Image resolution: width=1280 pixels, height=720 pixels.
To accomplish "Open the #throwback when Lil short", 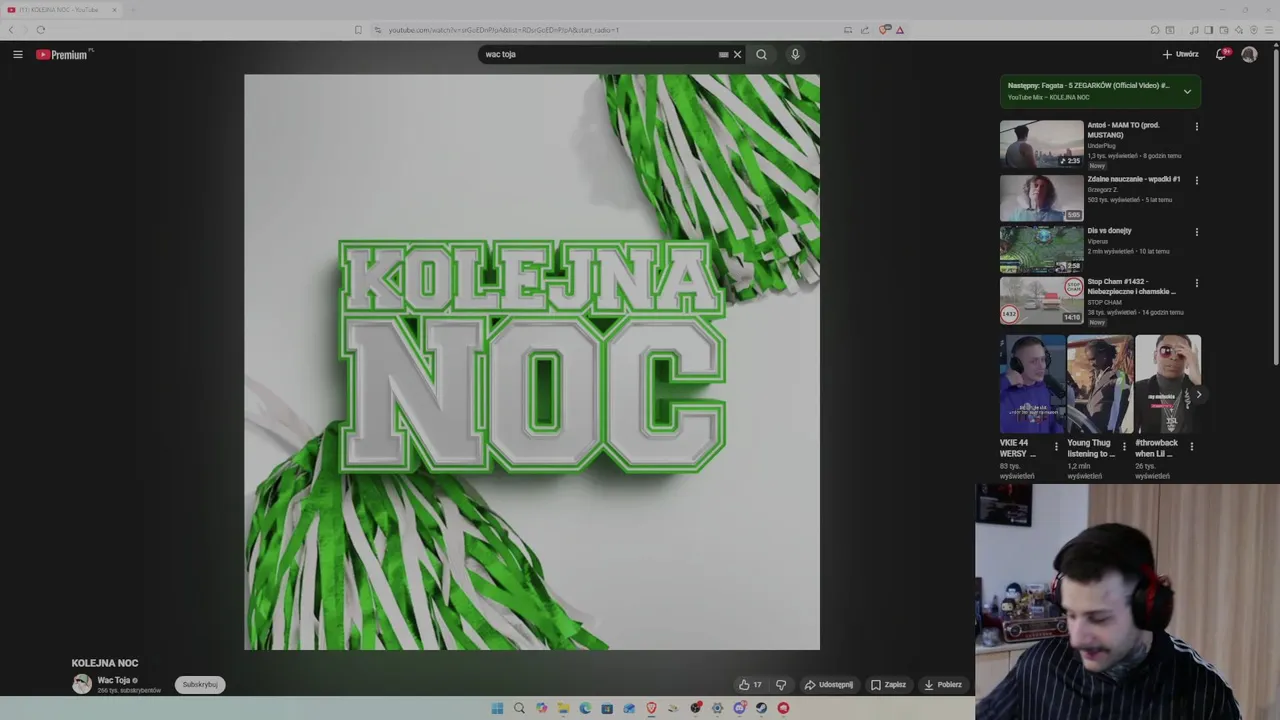I will 1168,385.
